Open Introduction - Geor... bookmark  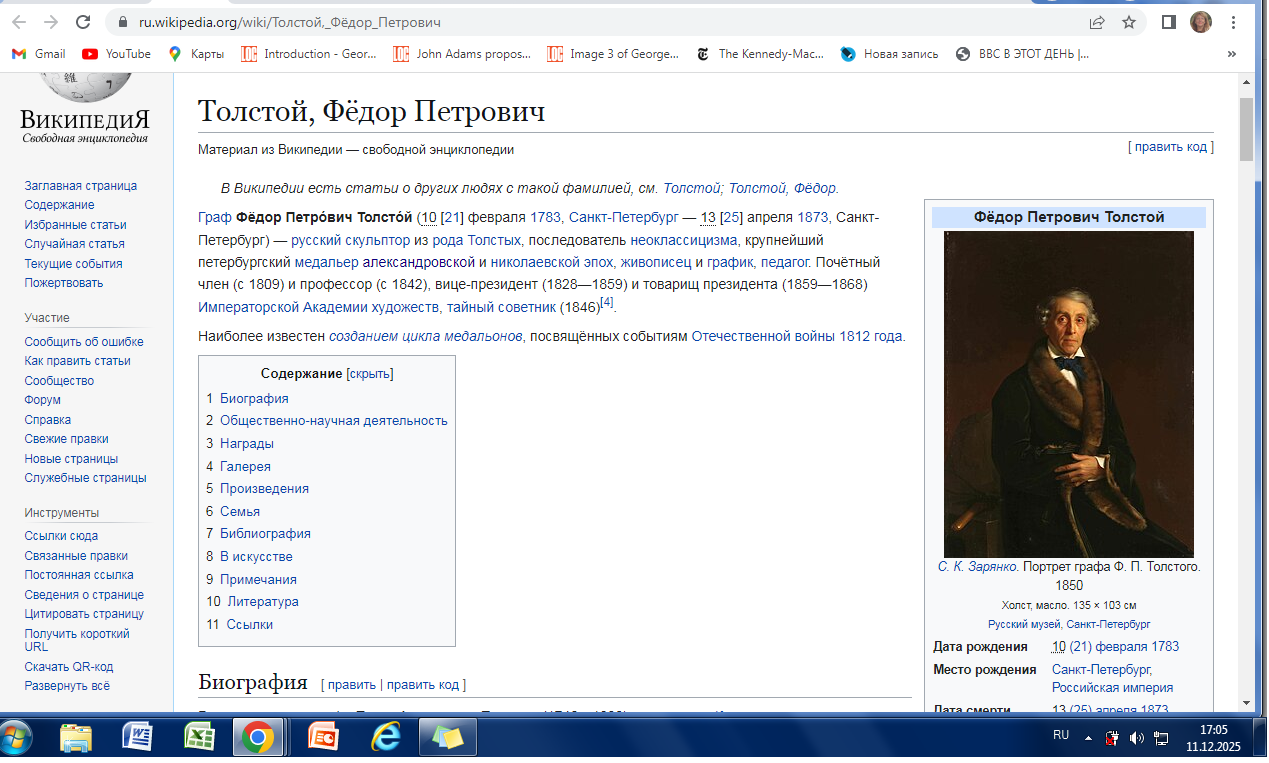click(x=309, y=54)
